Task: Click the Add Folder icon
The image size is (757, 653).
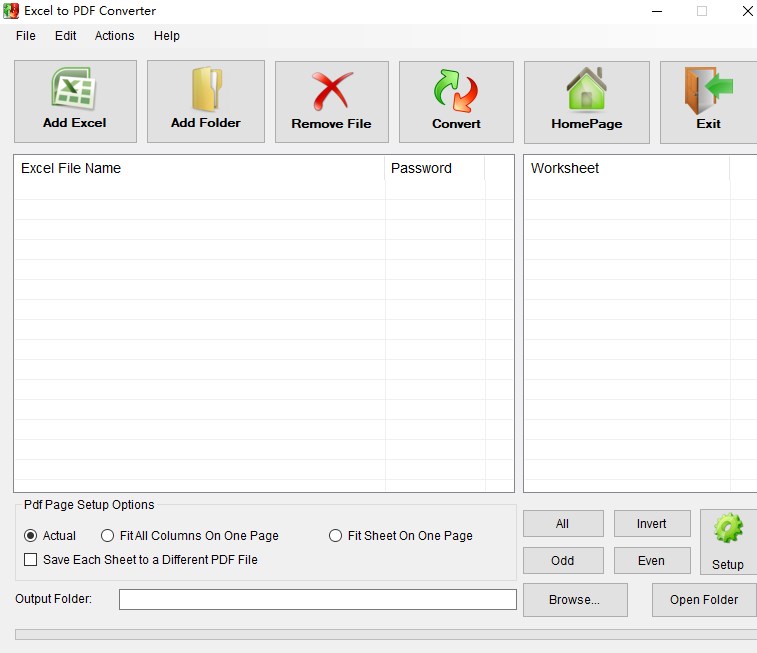Action: click(205, 90)
